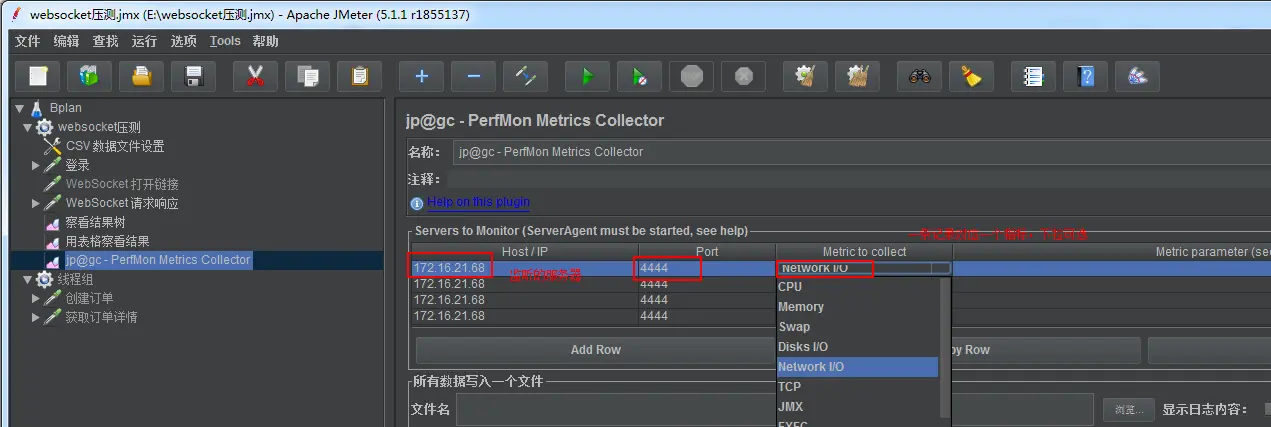This screenshot has height=427, width=1271.
Task: Click the last toolbar icon after Help
Action: pos(1137,76)
